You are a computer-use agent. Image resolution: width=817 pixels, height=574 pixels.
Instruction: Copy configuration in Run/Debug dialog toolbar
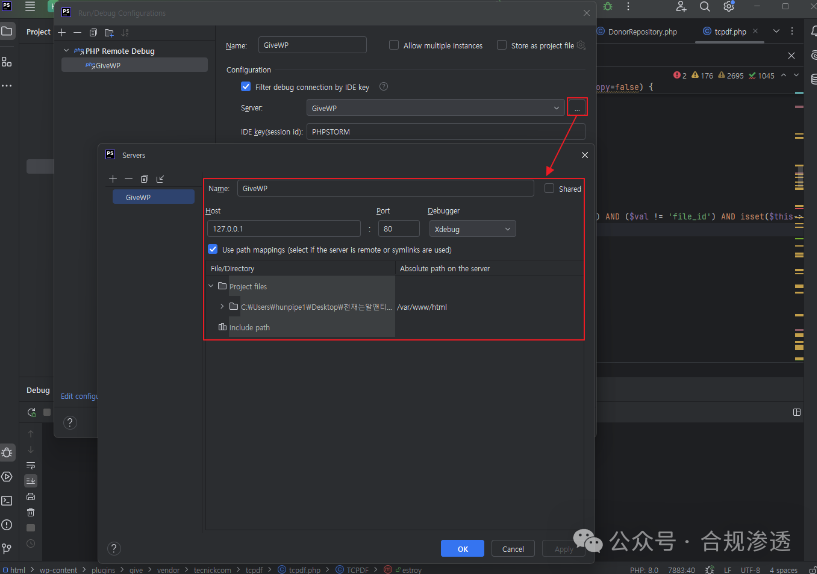pyautogui.click(x=93, y=32)
